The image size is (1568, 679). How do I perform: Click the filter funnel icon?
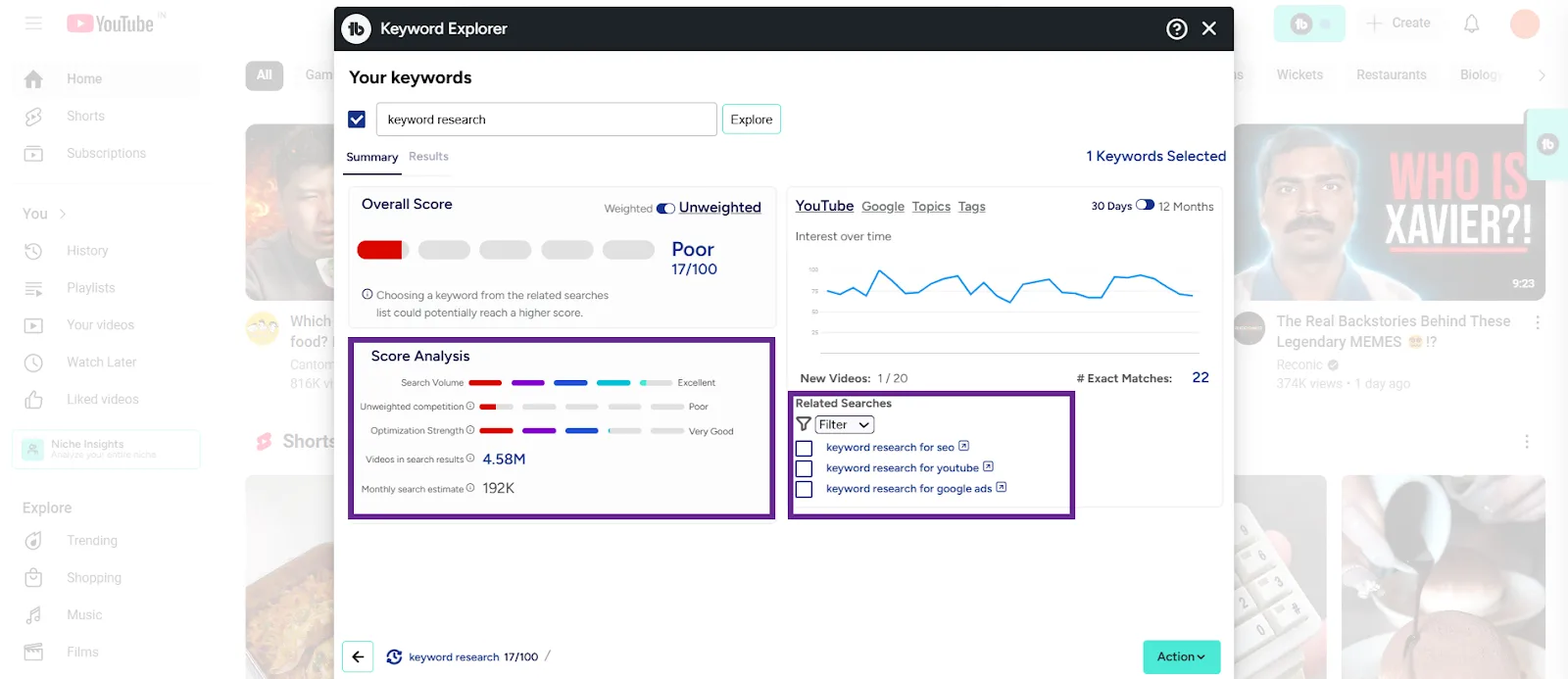click(x=804, y=424)
